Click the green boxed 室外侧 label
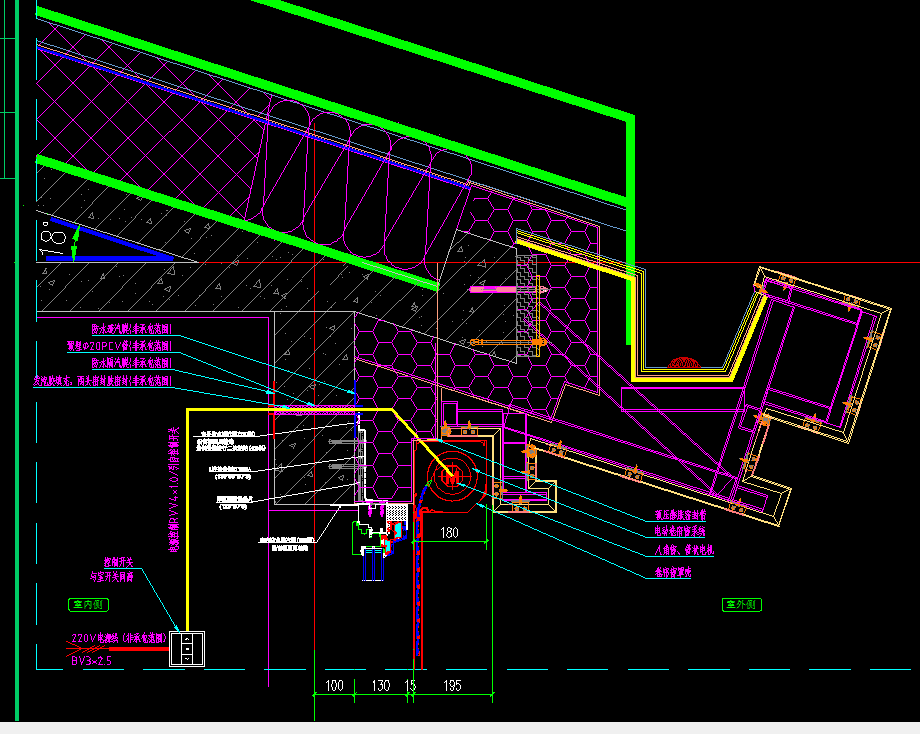920x734 pixels. [742, 604]
